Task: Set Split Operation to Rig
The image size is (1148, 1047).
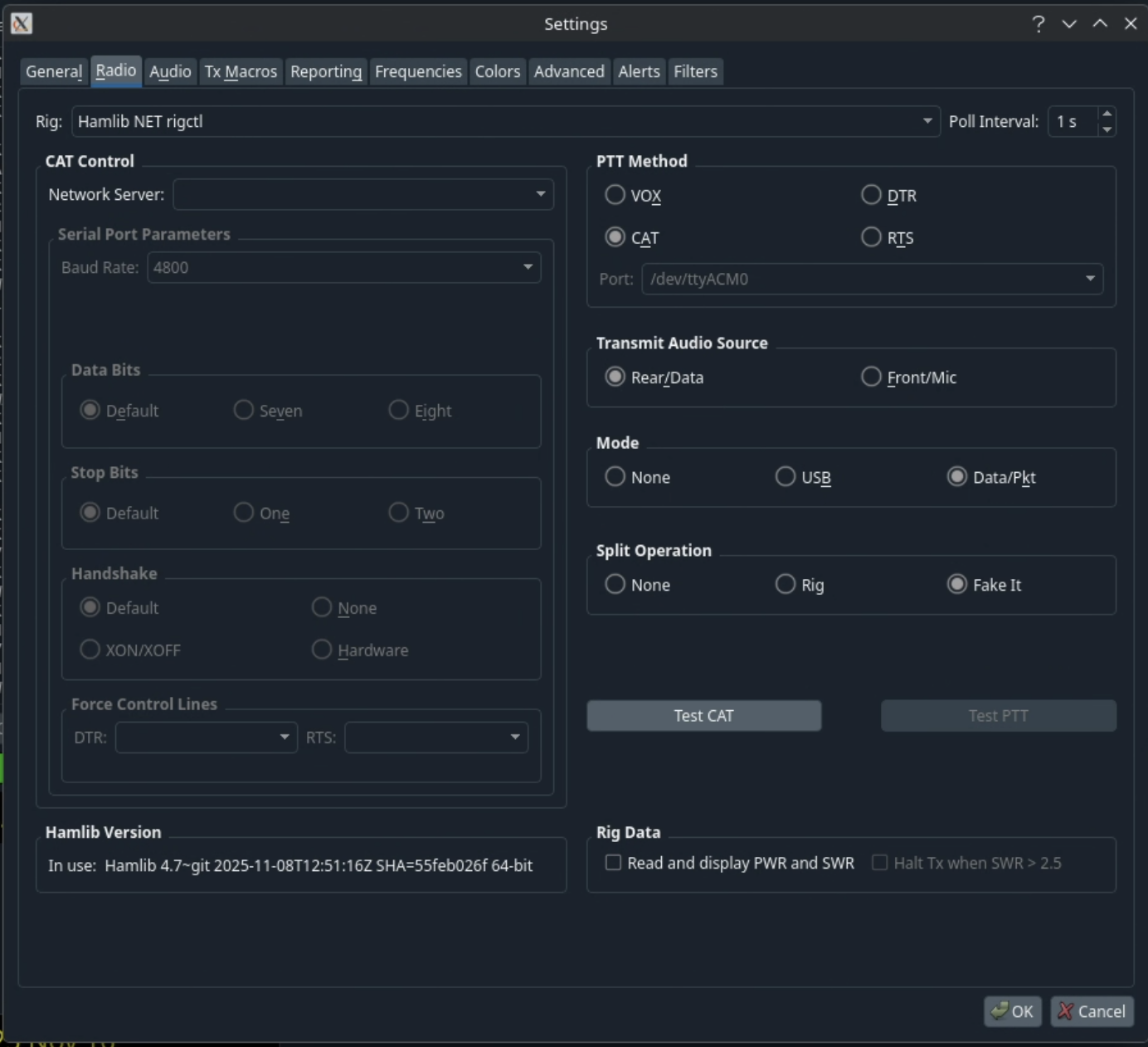Action: click(x=785, y=584)
